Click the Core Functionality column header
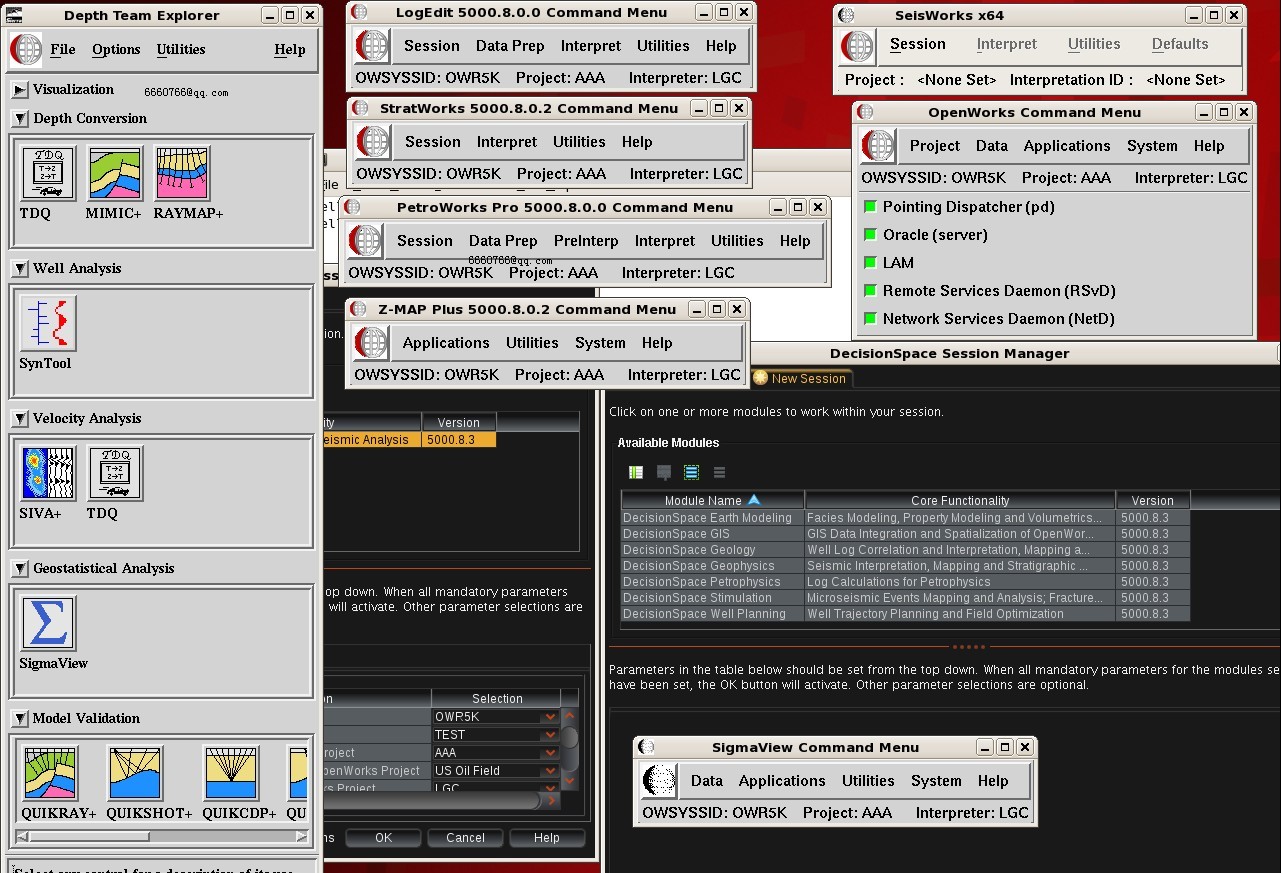The height and width of the screenshot is (873, 1281). pos(960,500)
